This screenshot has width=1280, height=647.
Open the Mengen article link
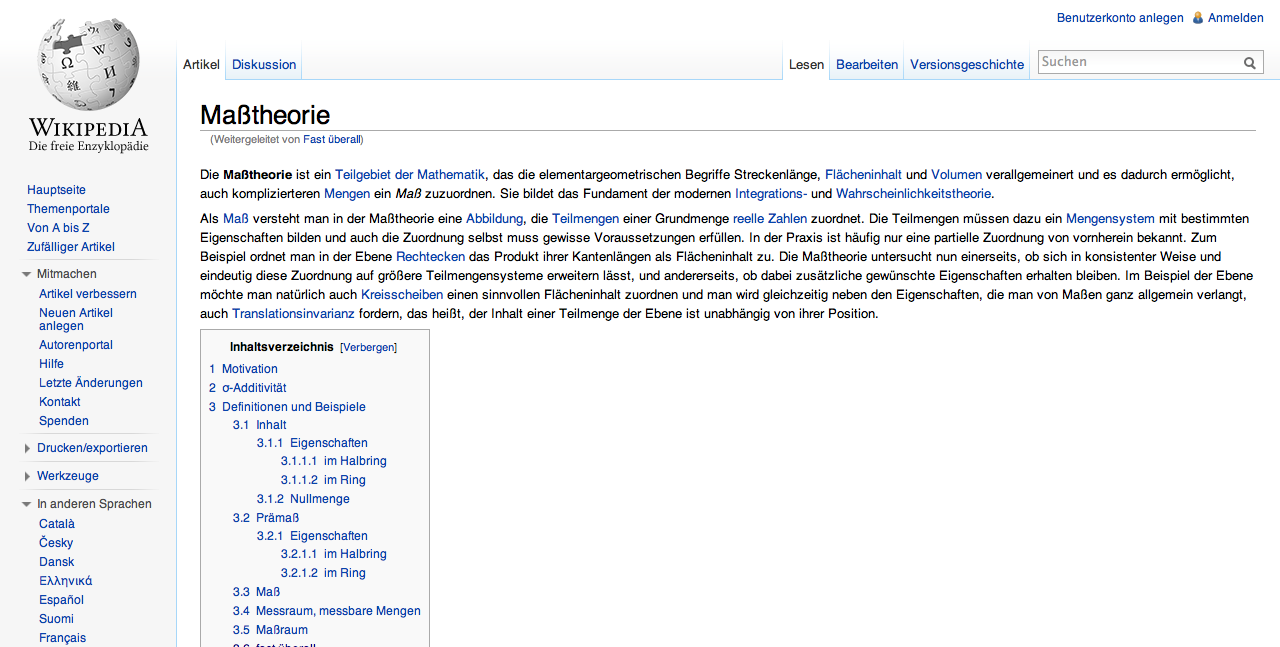[347, 193]
